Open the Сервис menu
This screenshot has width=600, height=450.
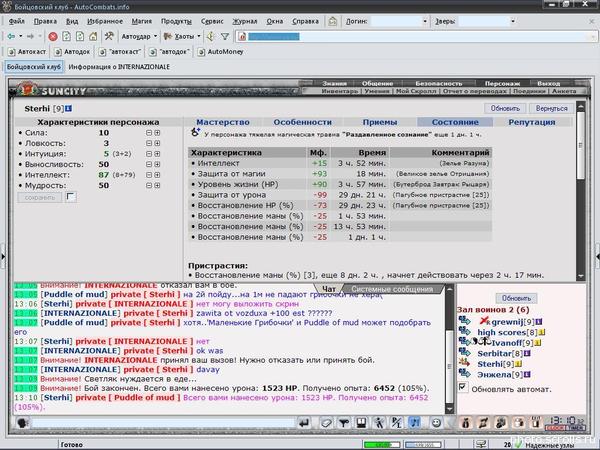point(212,21)
